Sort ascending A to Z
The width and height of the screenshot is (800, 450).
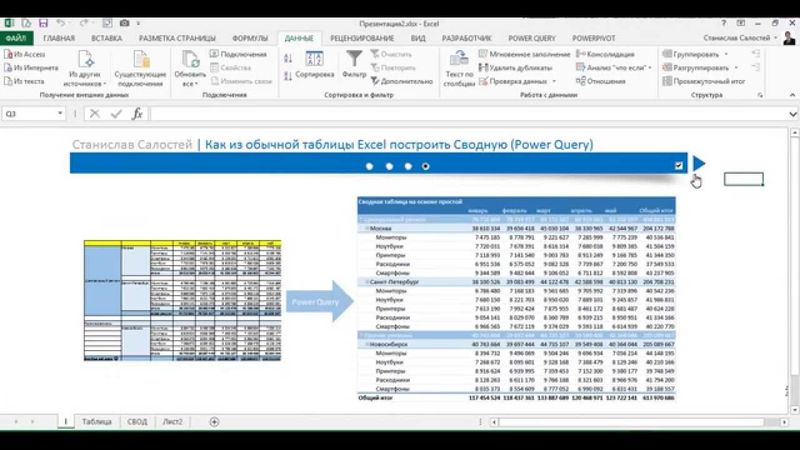point(288,59)
